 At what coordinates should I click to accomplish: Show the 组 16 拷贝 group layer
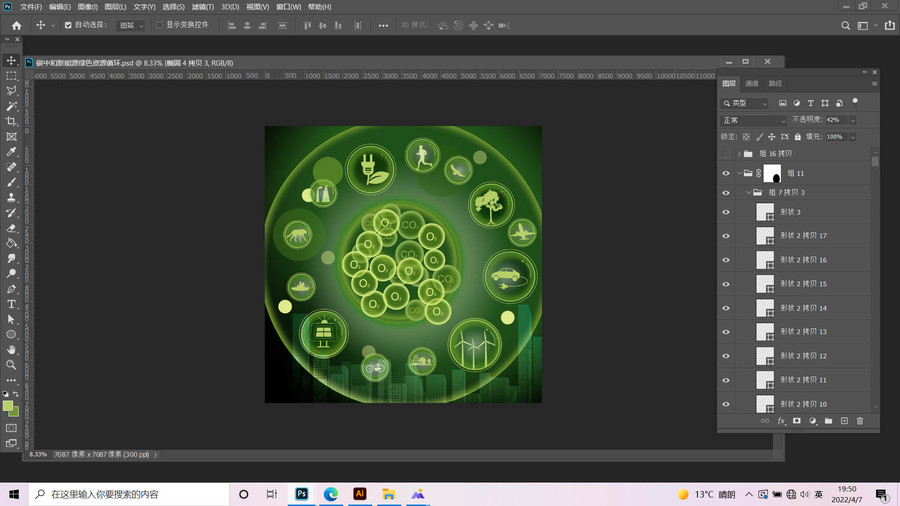pos(726,154)
